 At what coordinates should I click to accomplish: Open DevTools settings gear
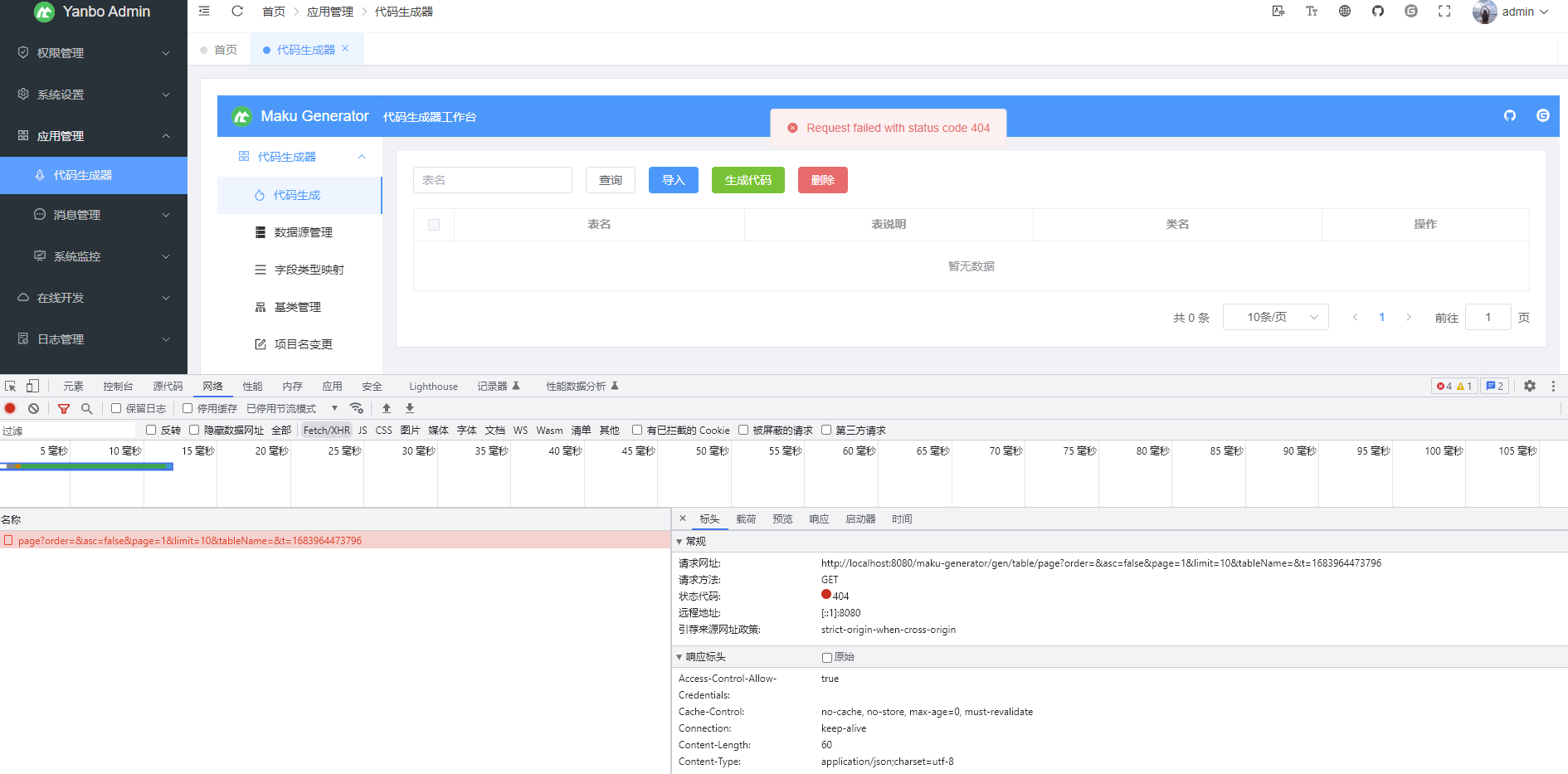click(1530, 387)
